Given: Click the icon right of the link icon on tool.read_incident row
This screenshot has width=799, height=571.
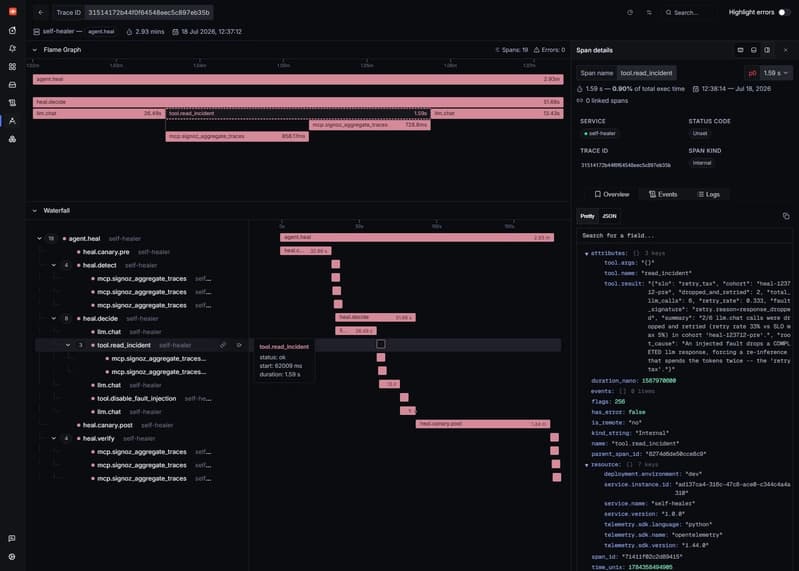Looking at the screenshot, I should click(239, 345).
